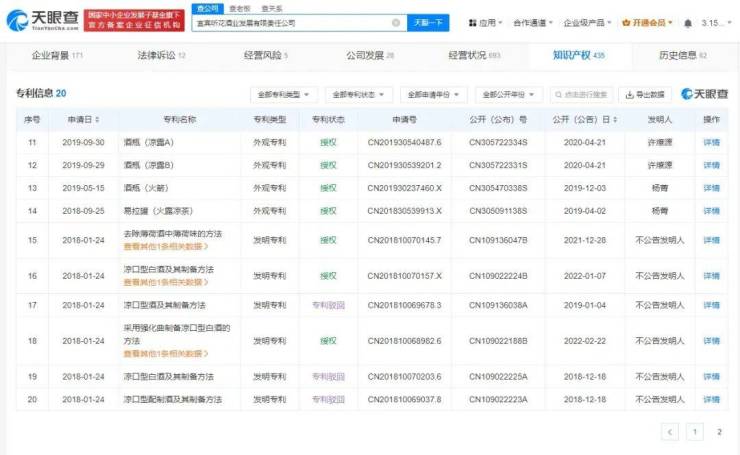Select the 查老板 search tab
This screenshot has height=455, width=740.
(x=238, y=8)
